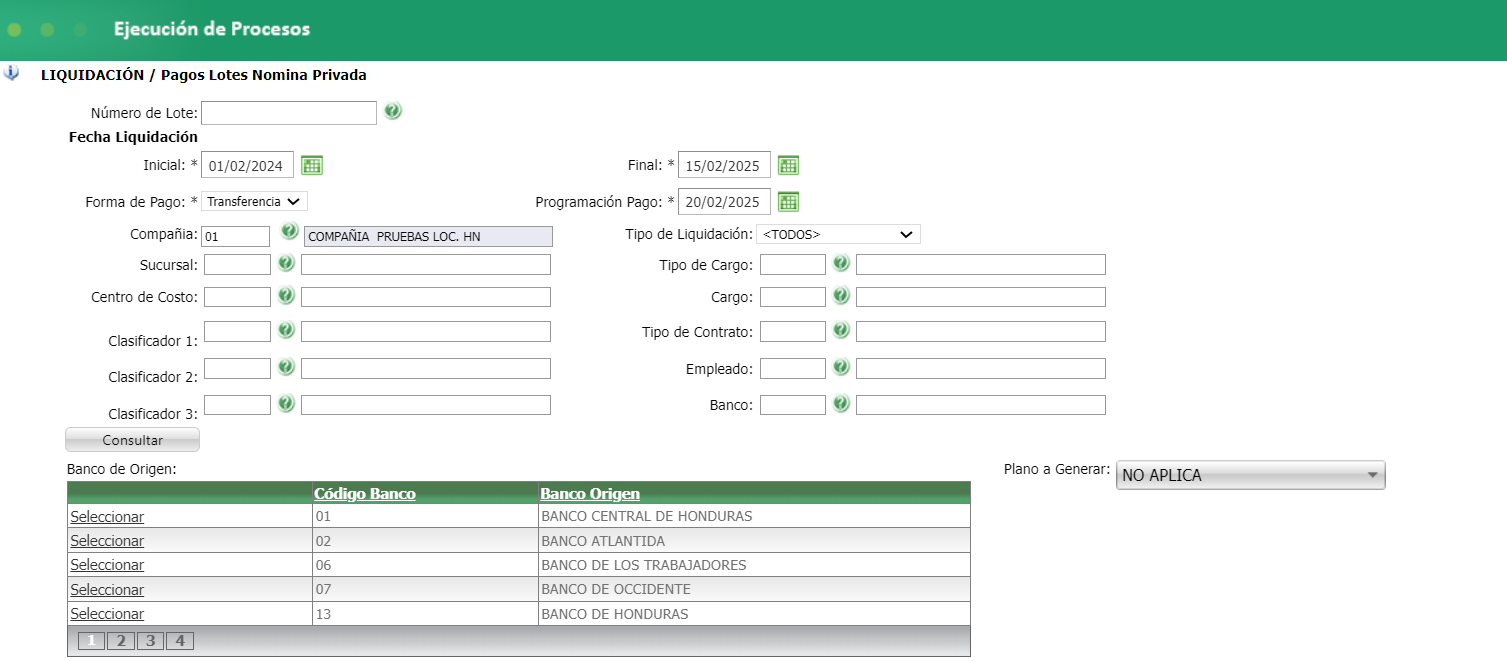This screenshot has height=661, width=1507.
Task: Sort table by Banco Origen header
Action: [590, 493]
